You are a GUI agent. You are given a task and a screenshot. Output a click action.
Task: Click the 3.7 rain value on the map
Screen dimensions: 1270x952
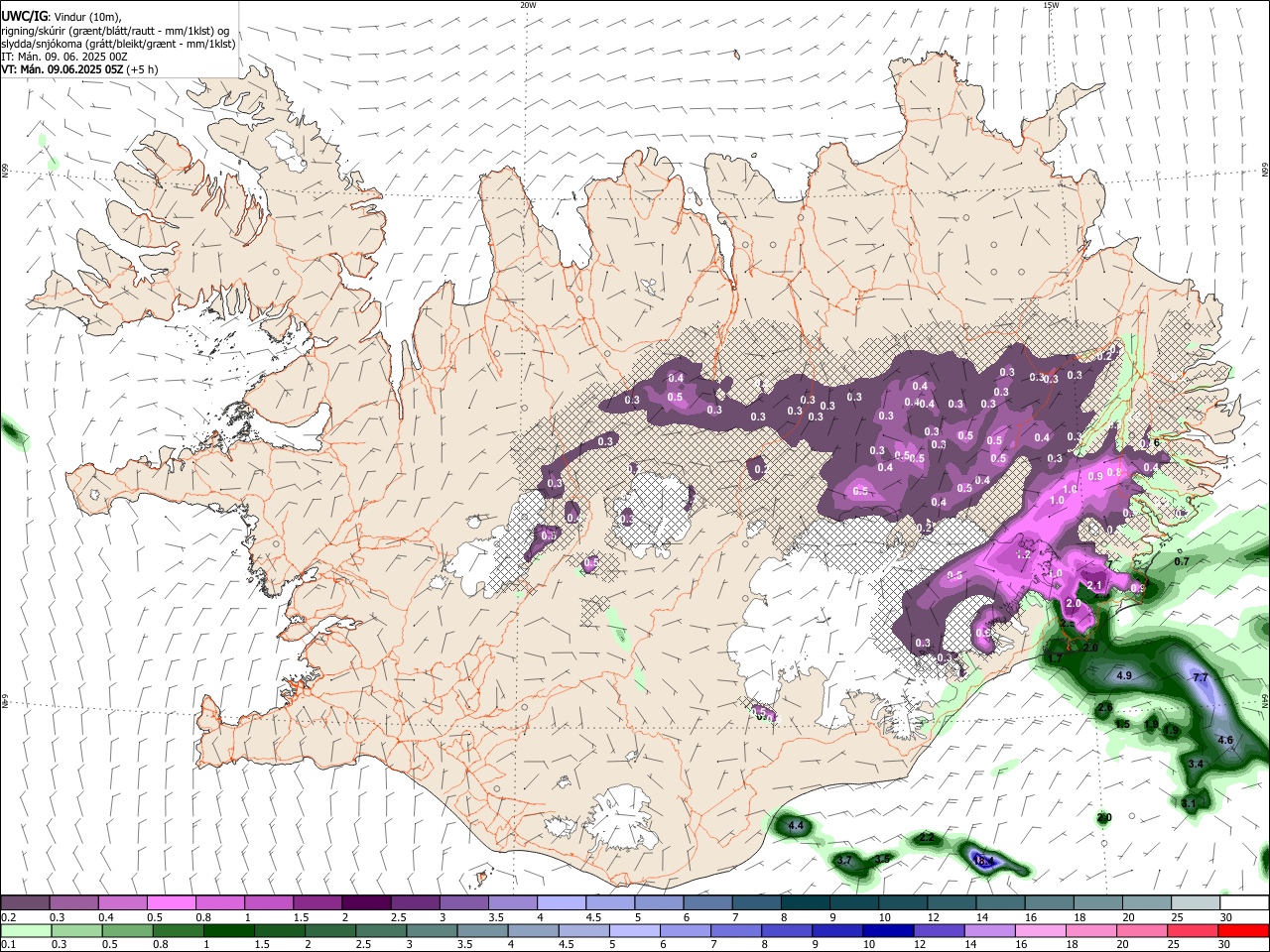pyautogui.click(x=844, y=860)
